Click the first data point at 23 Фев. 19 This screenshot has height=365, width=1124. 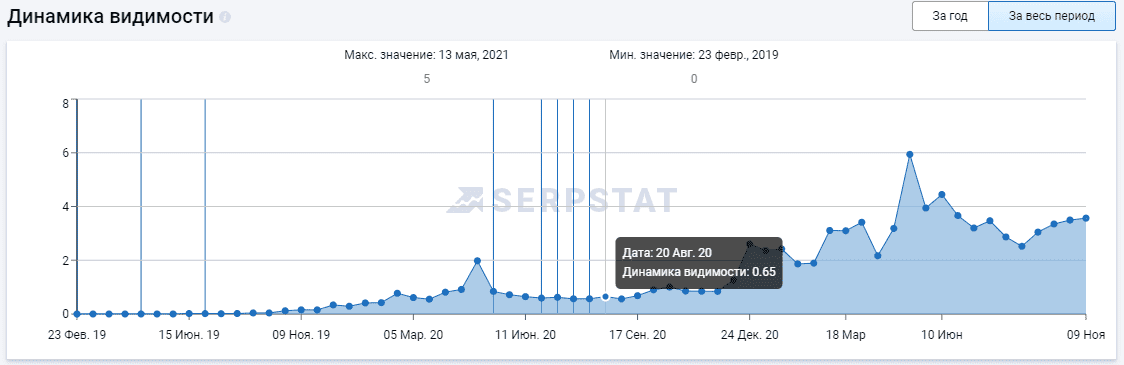pyautogui.click(x=77, y=313)
